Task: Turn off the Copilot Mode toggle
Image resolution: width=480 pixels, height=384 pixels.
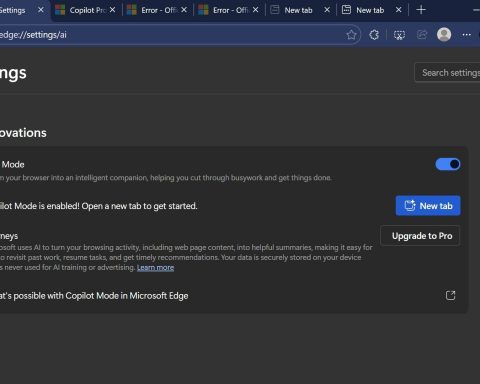Action: click(x=448, y=164)
